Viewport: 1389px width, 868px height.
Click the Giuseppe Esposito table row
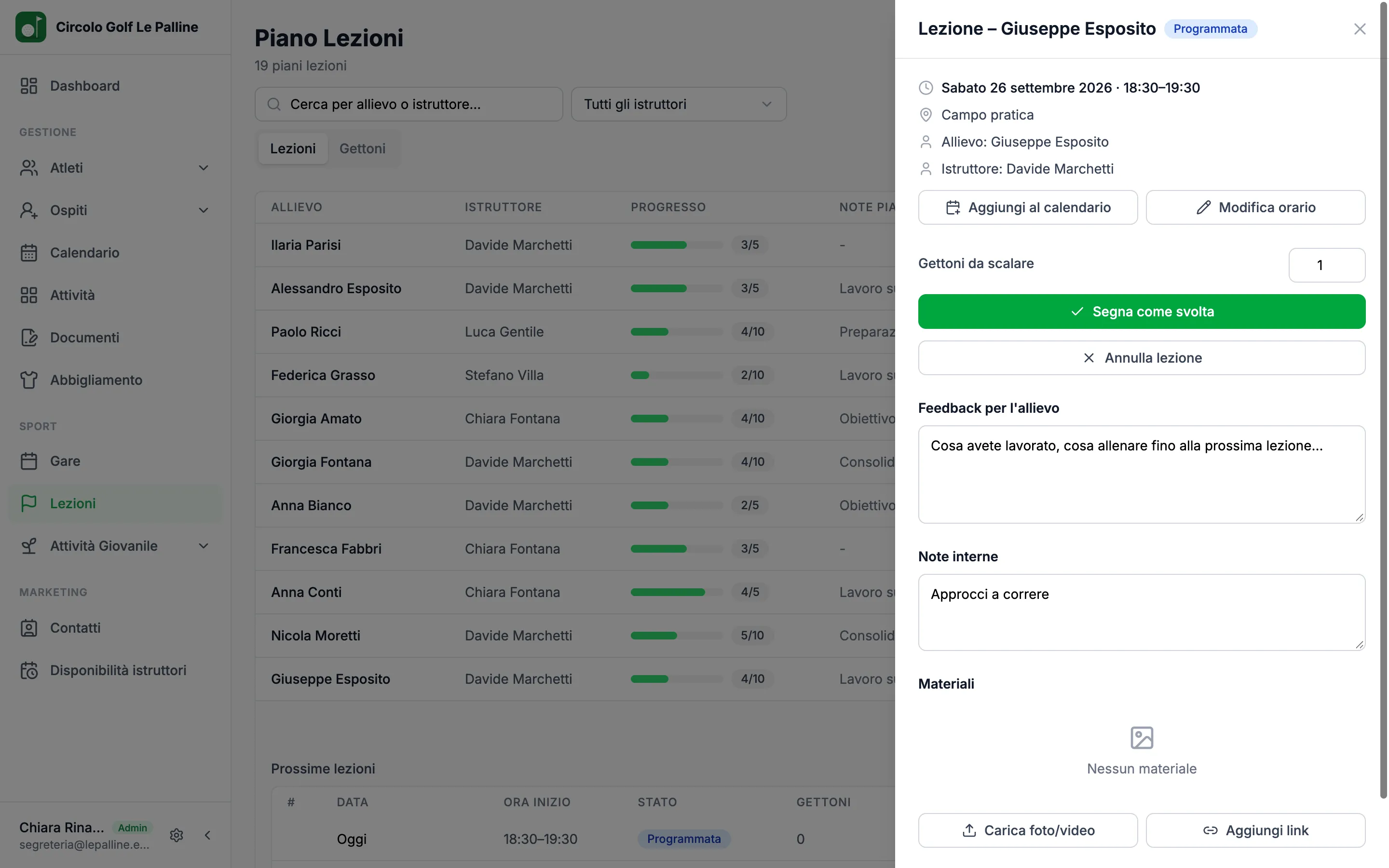(574, 679)
